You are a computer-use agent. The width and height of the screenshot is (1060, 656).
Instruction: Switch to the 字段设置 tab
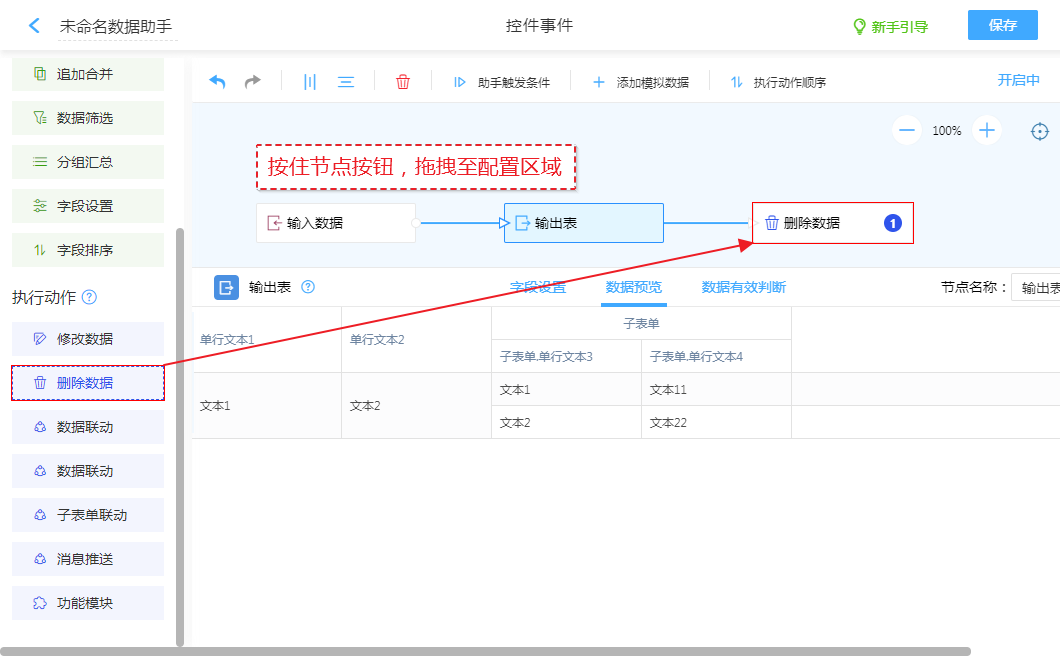coord(538,287)
